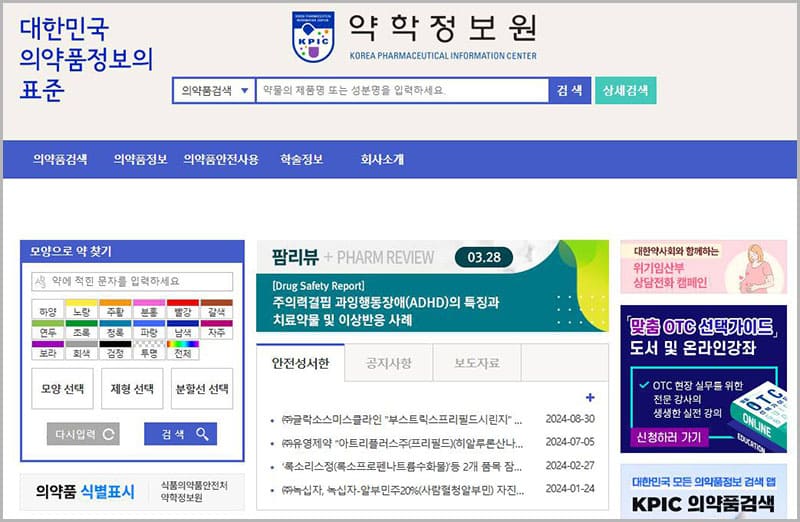Screen dimensions: 800x522
Task: Click the magnifier icon on the pill finder 검색 button
Action: [x=202, y=434]
